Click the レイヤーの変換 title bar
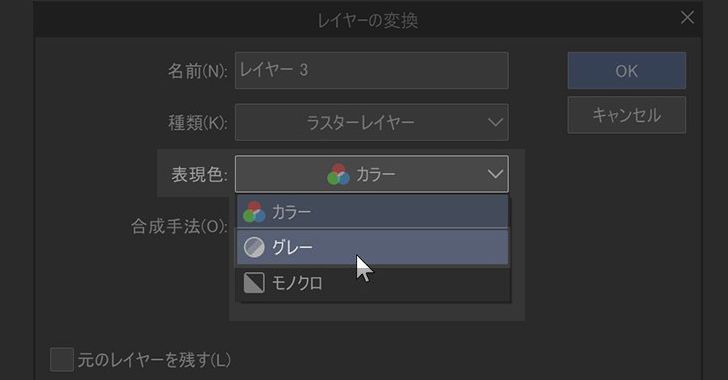The height and width of the screenshot is (380, 728). 368,20
